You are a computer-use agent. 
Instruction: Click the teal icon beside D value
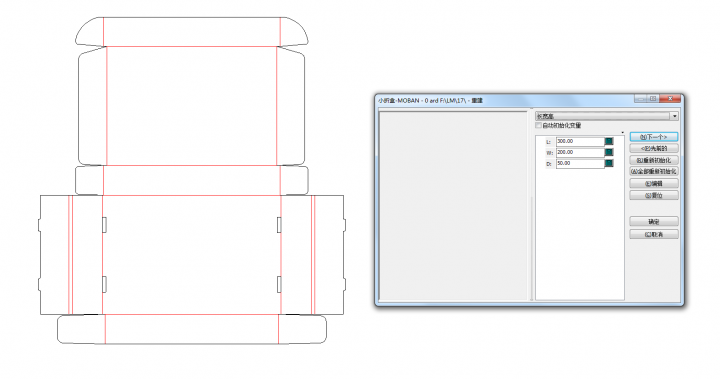click(609, 163)
